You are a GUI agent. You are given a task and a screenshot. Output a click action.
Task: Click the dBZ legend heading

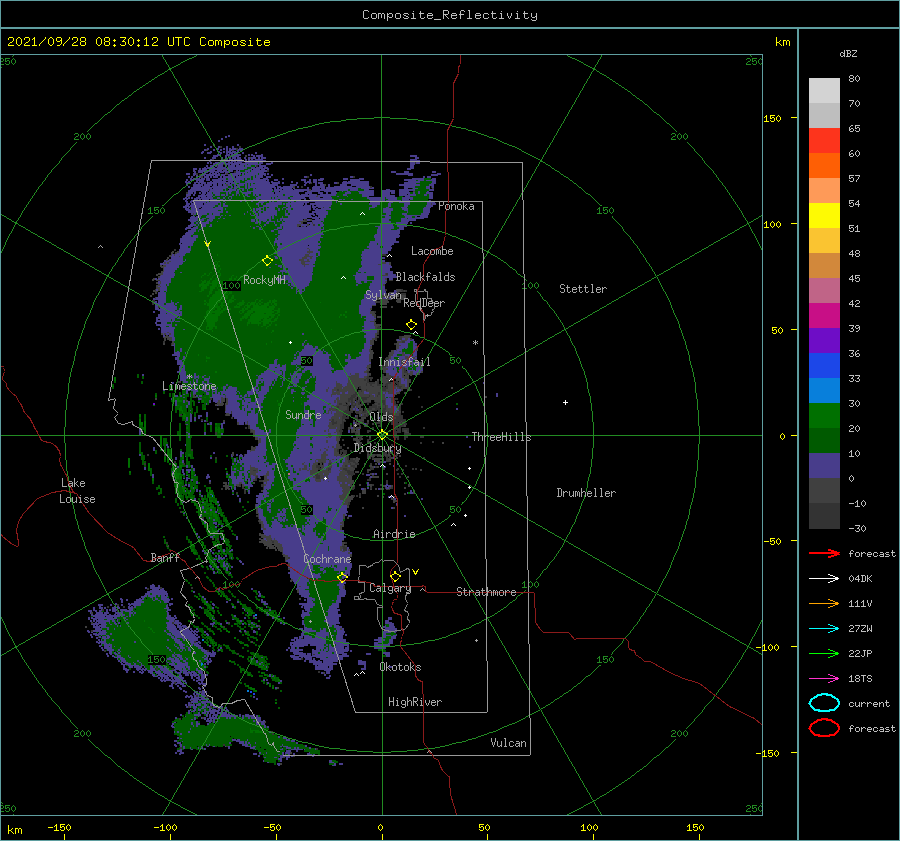(x=848, y=53)
